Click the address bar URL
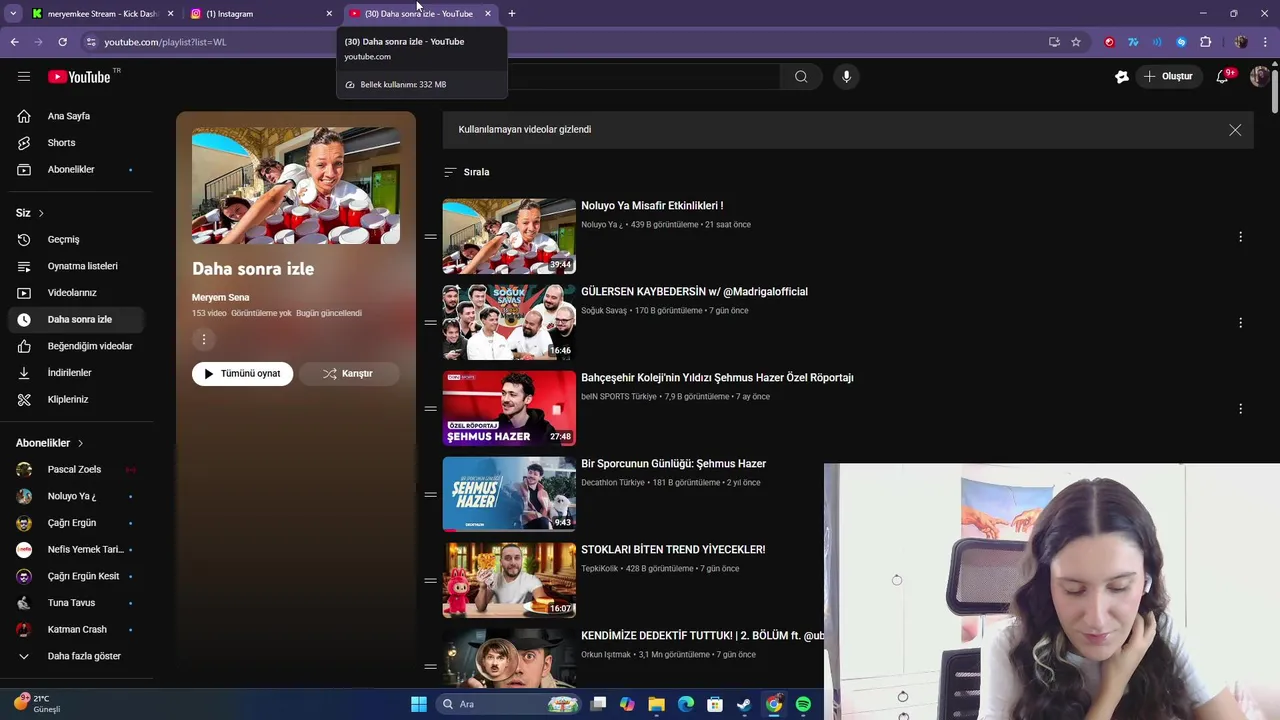The height and width of the screenshot is (720, 1280). click(165, 42)
